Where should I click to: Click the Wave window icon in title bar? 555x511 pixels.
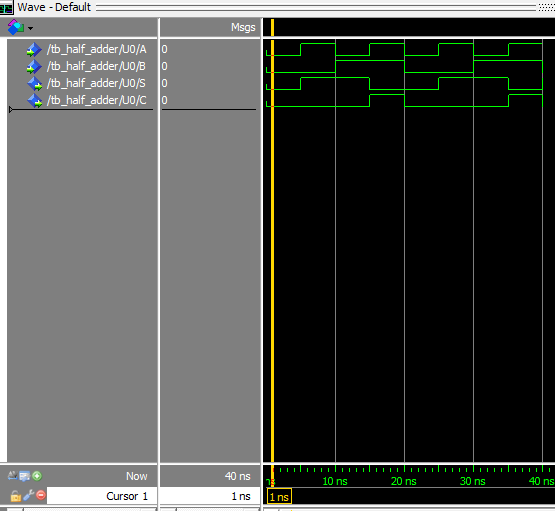click(6, 7)
